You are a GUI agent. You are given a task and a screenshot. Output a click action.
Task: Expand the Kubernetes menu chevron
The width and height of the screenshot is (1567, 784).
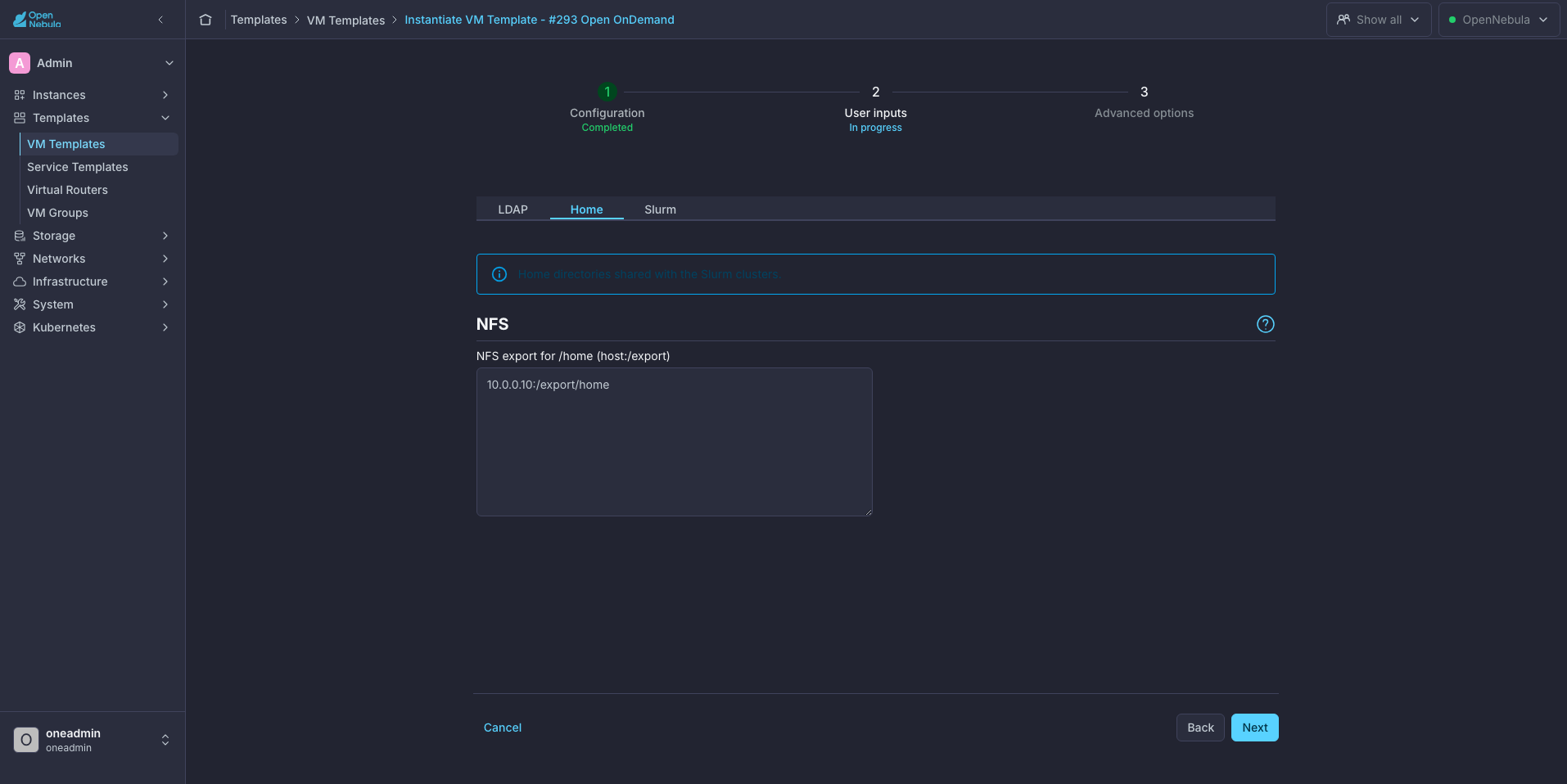click(165, 327)
